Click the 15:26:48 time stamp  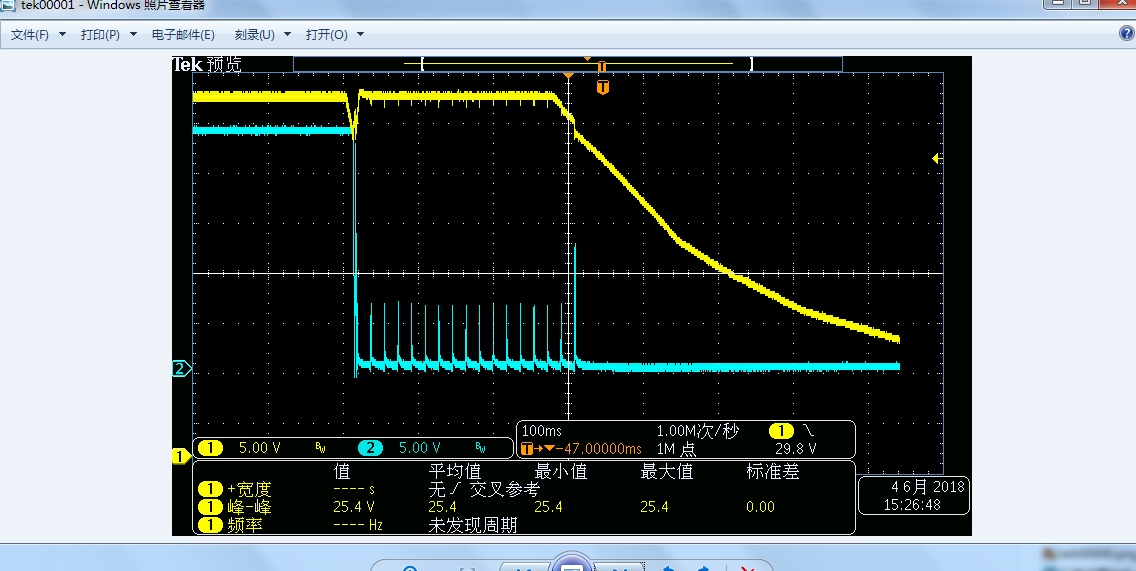coord(911,504)
